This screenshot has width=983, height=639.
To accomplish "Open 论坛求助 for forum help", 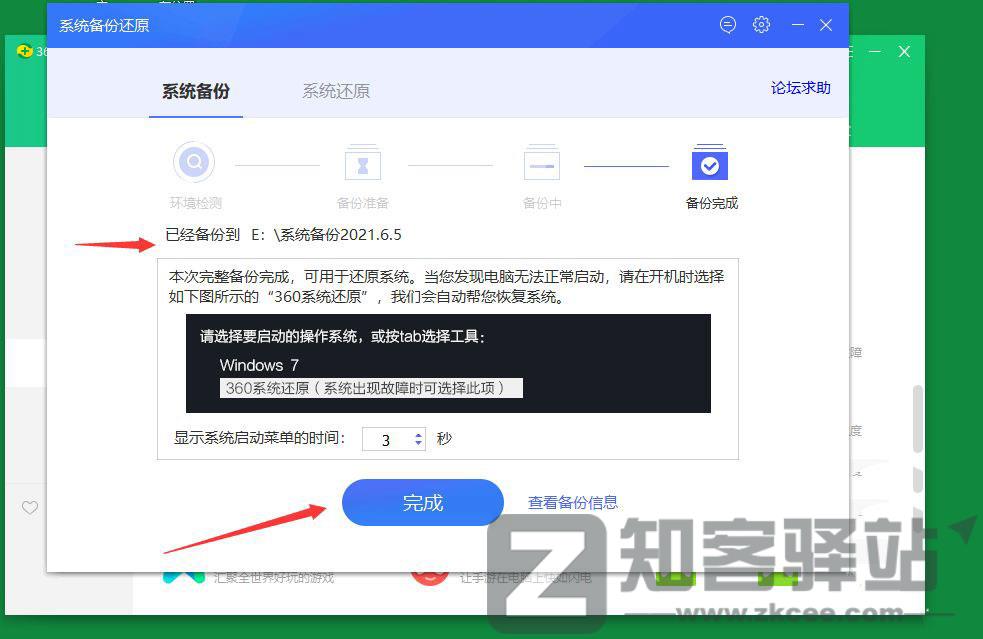I will (x=800, y=88).
